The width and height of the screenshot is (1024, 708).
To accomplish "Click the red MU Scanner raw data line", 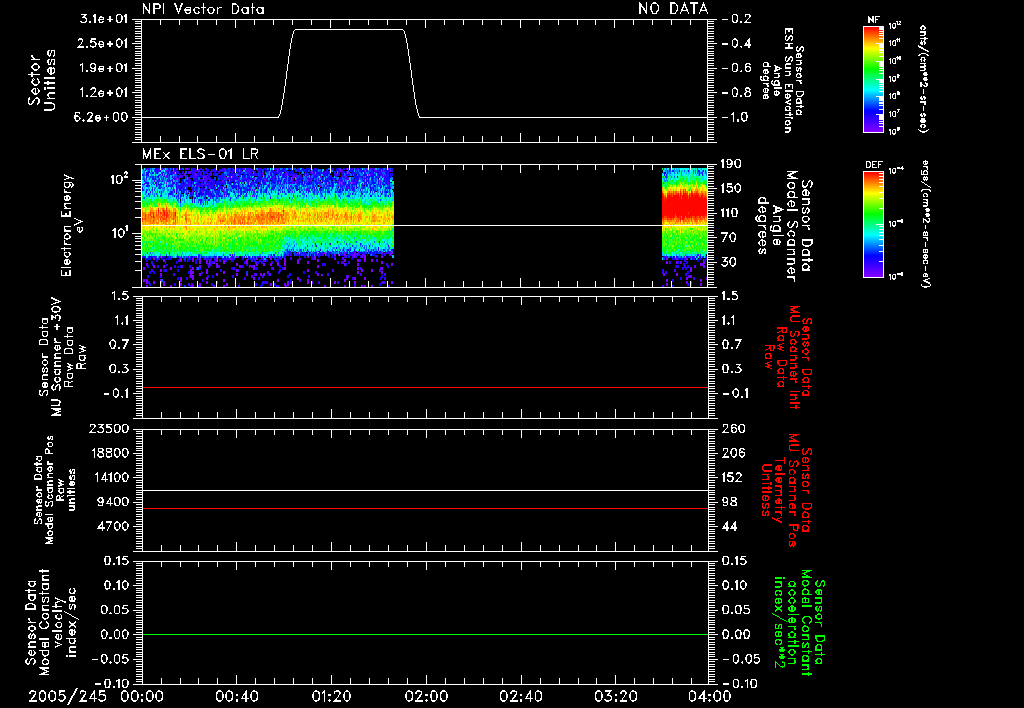I will [x=424, y=387].
